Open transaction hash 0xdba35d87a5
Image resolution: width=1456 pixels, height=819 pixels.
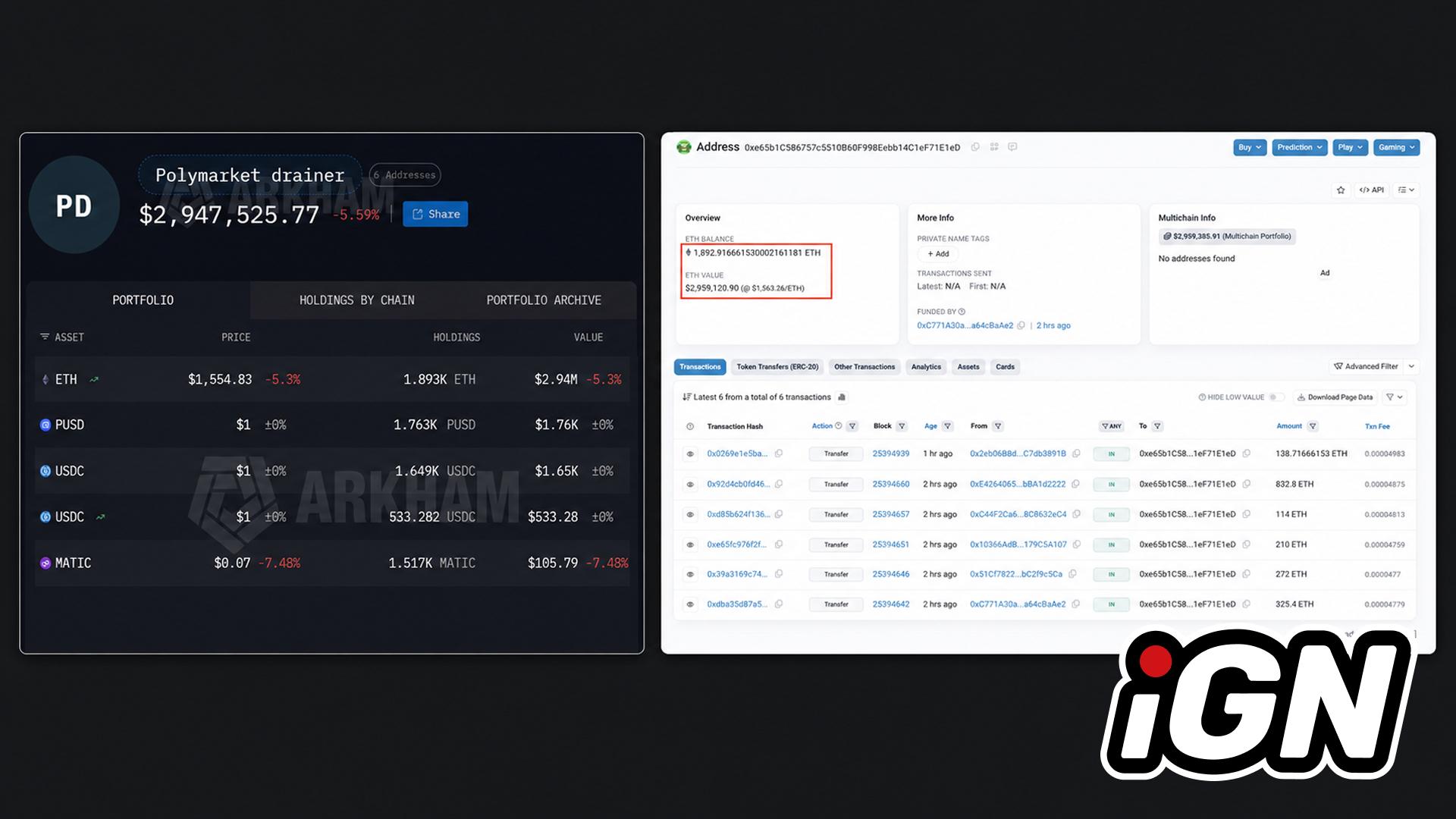pos(736,604)
